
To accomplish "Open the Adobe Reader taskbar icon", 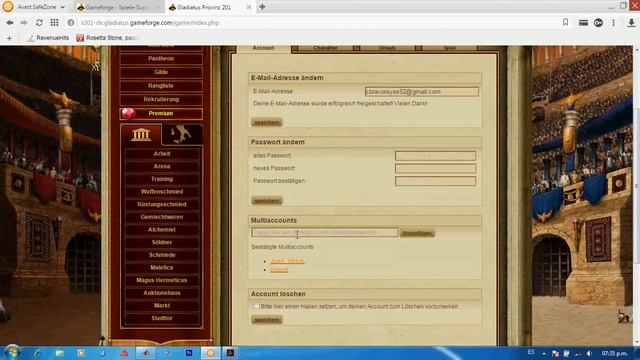I will [230, 353].
